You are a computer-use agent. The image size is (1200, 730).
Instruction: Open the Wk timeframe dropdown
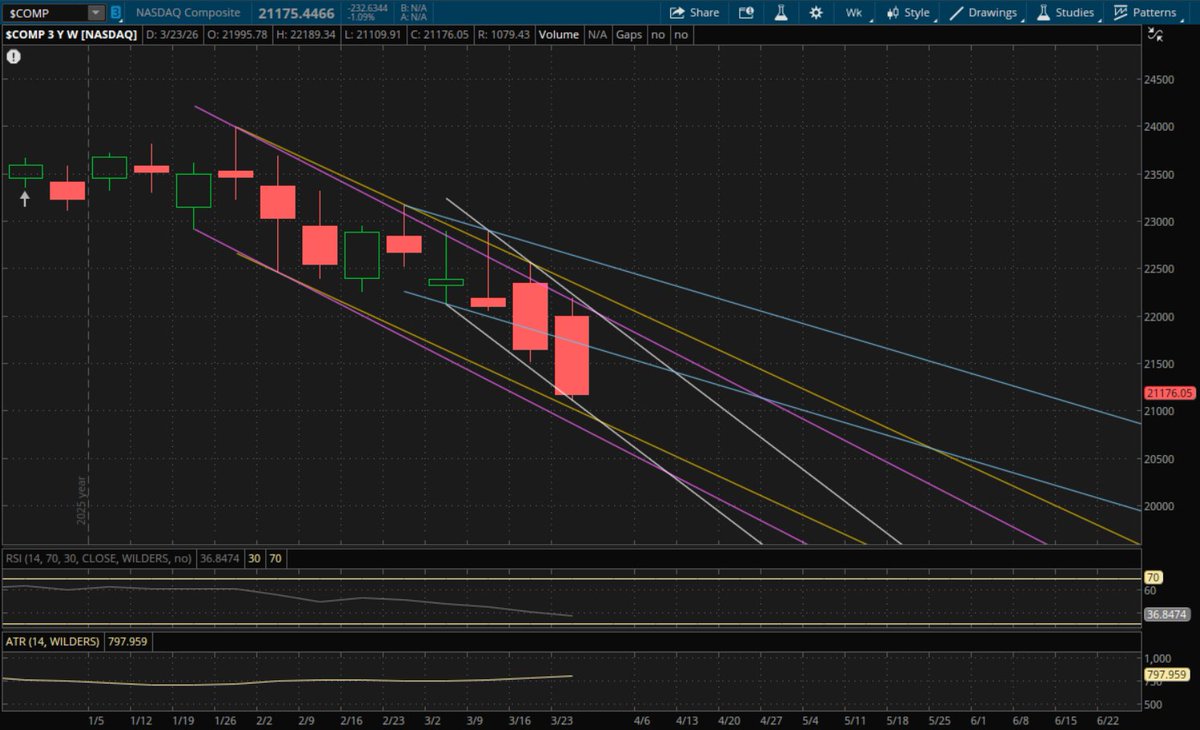[854, 13]
